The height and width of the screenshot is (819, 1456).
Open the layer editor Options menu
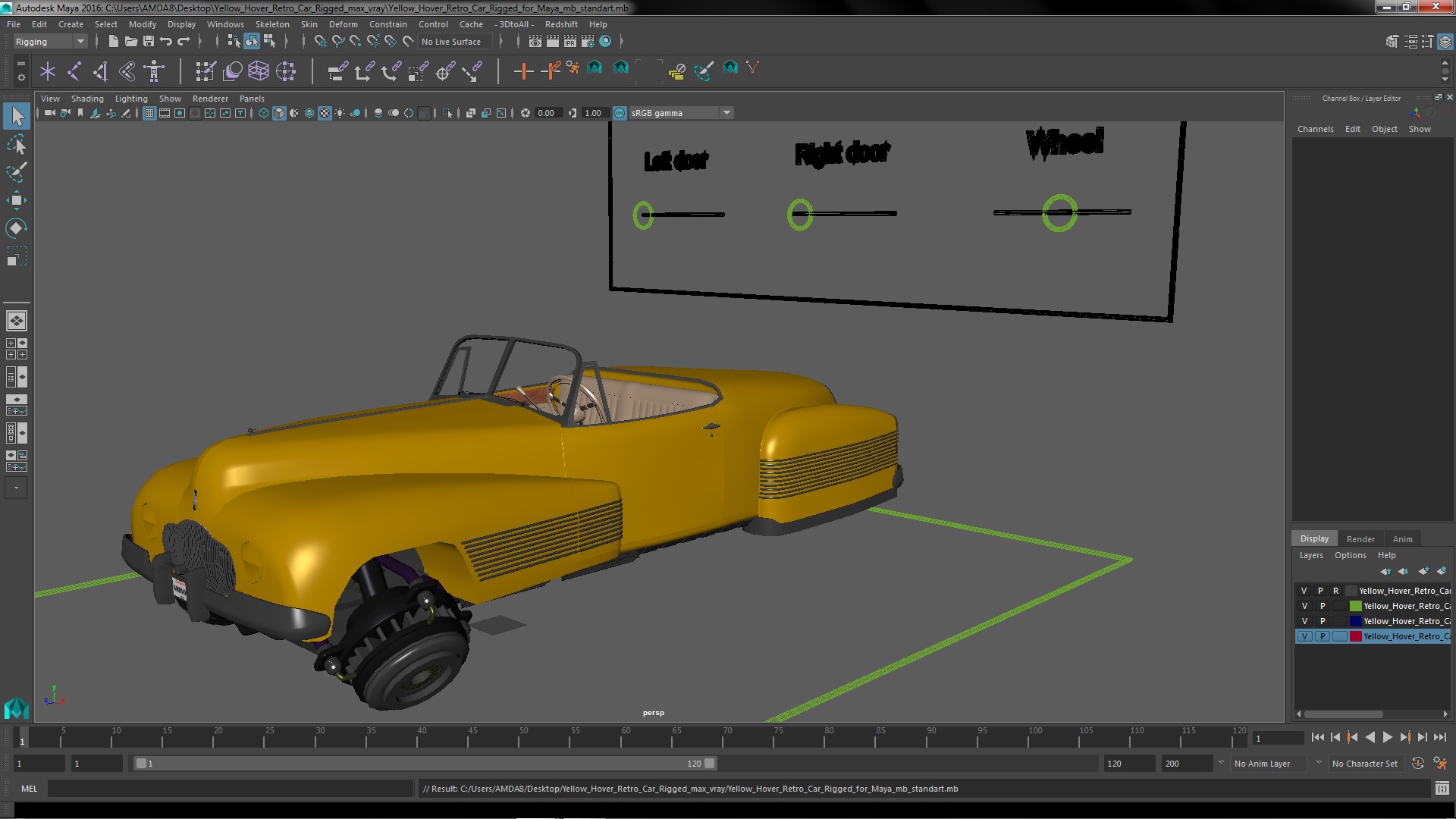pyautogui.click(x=1350, y=555)
